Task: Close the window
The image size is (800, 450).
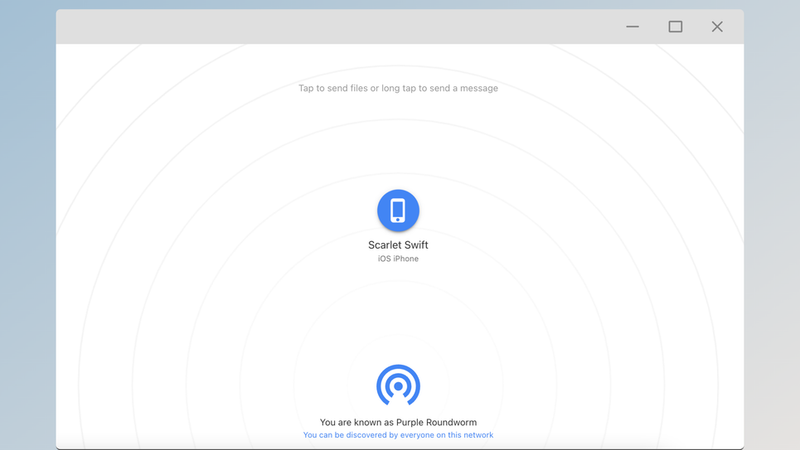Action: pos(717,27)
